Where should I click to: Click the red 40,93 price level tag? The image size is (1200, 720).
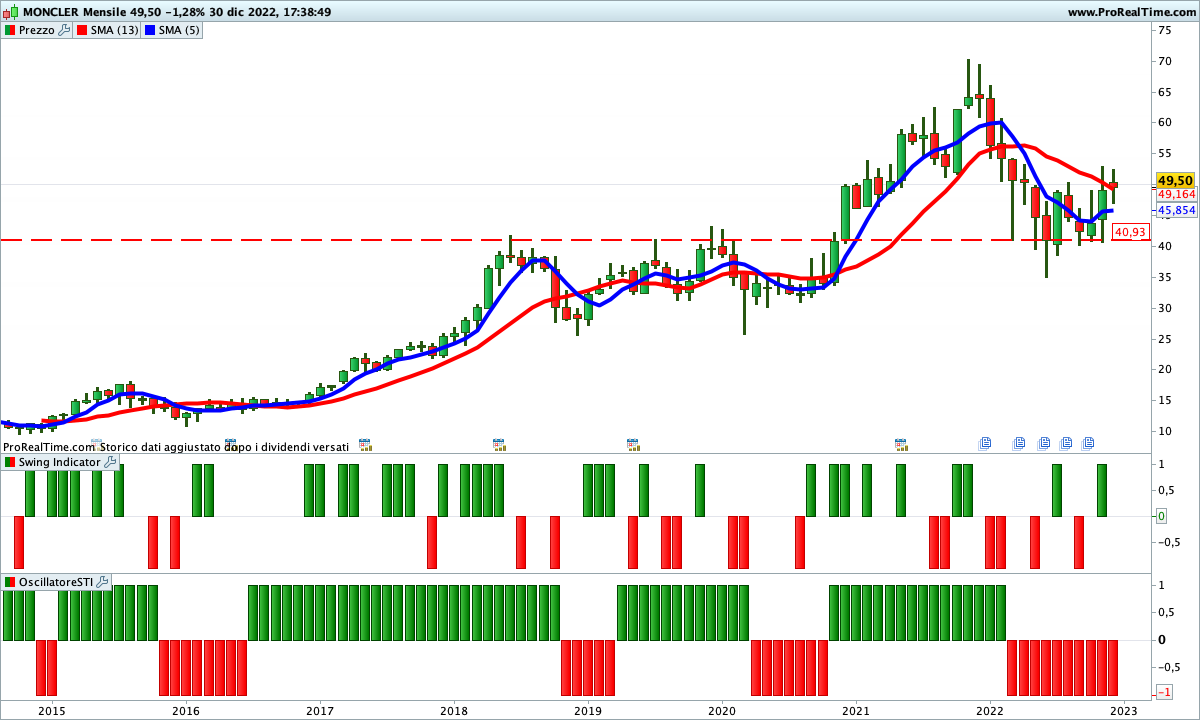(x=1130, y=231)
